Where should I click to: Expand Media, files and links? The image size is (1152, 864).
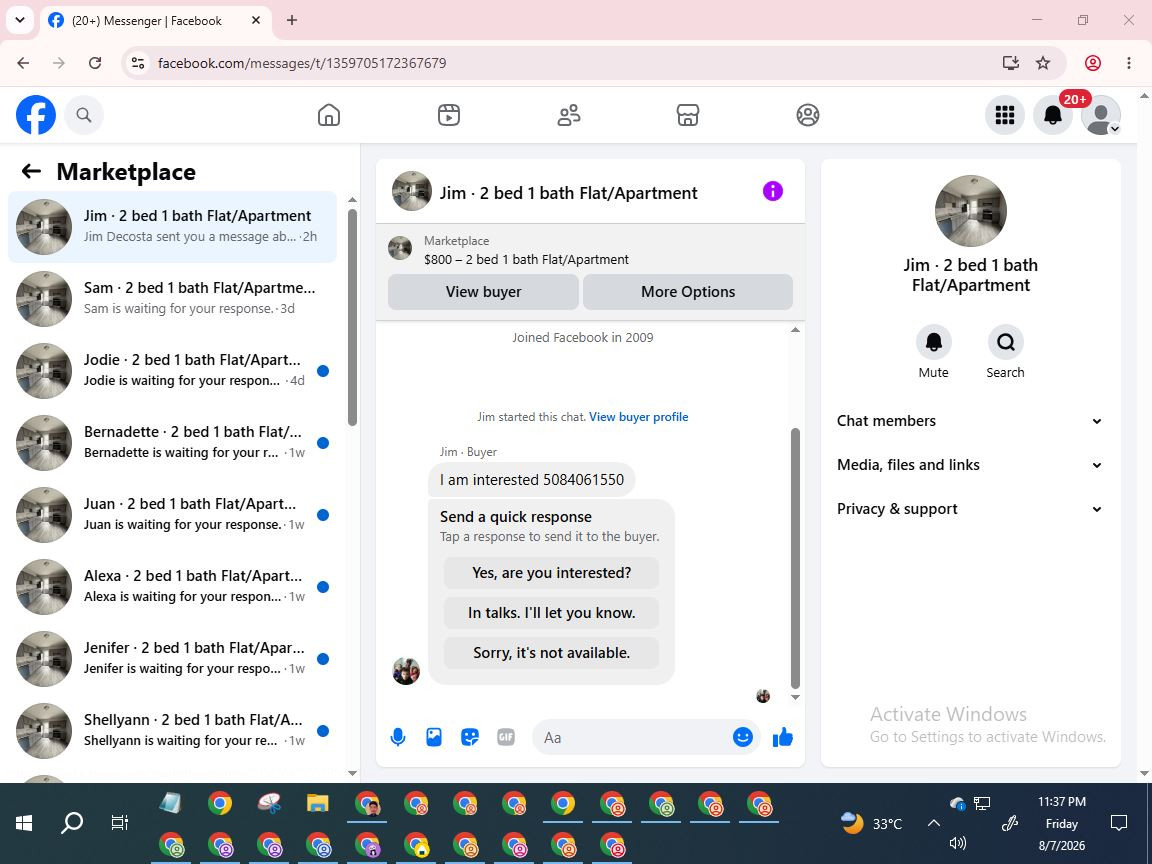[971, 465]
